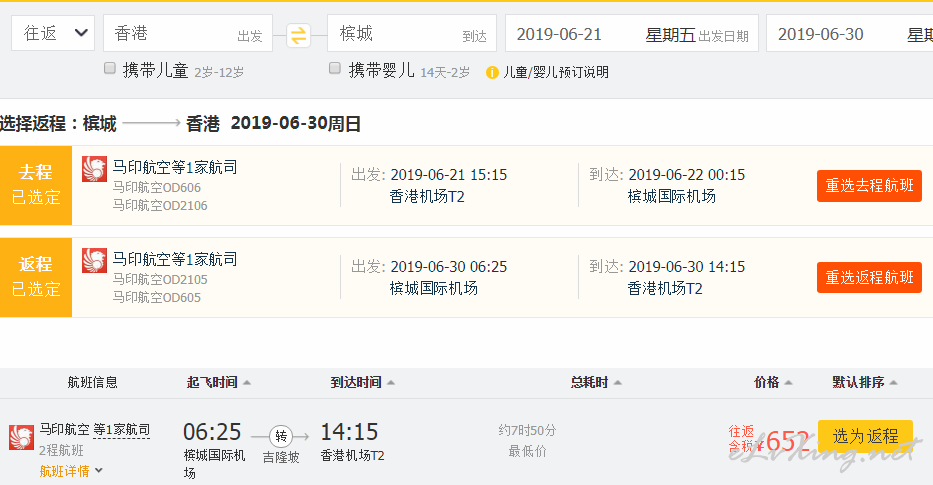Open departure date 2019-06-21 picker

tap(632, 34)
